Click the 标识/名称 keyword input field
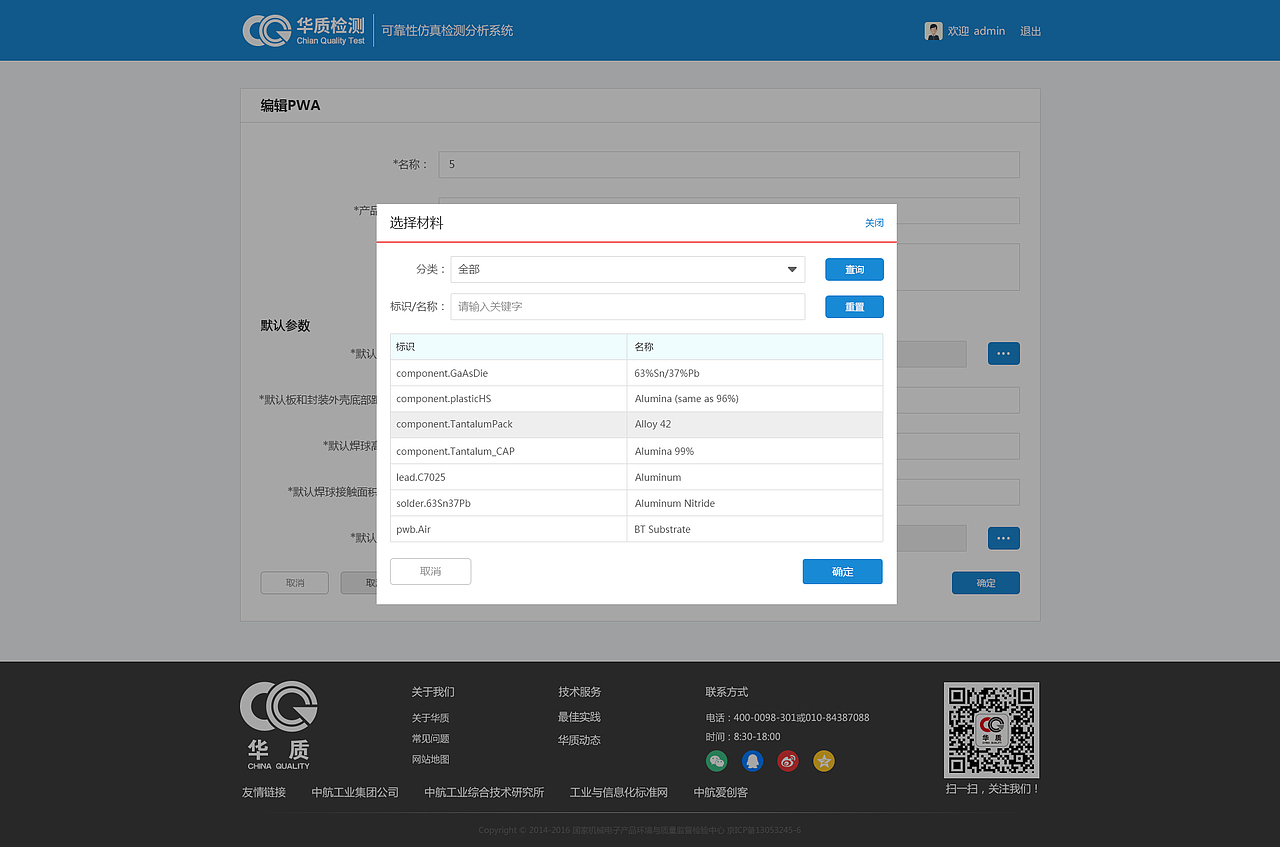This screenshot has height=847, width=1280. 628,306
